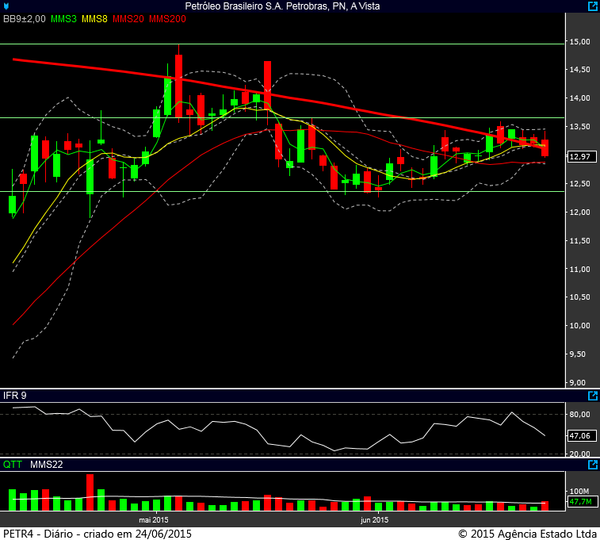600x540 pixels.
Task: Toggle the green MMS3 moving average label
Action: (63, 19)
